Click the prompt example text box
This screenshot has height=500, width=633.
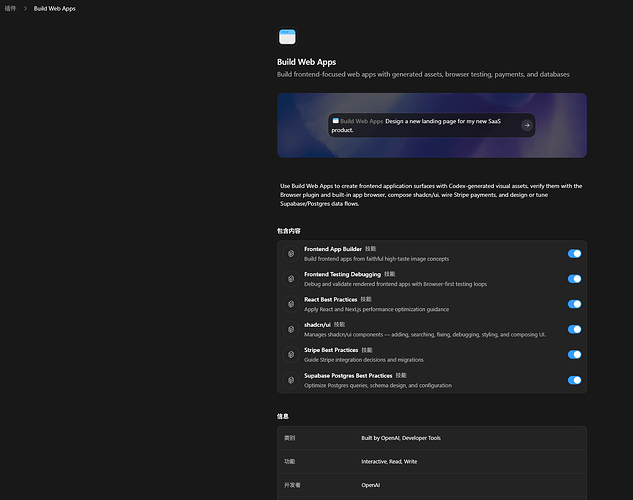point(432,125)
